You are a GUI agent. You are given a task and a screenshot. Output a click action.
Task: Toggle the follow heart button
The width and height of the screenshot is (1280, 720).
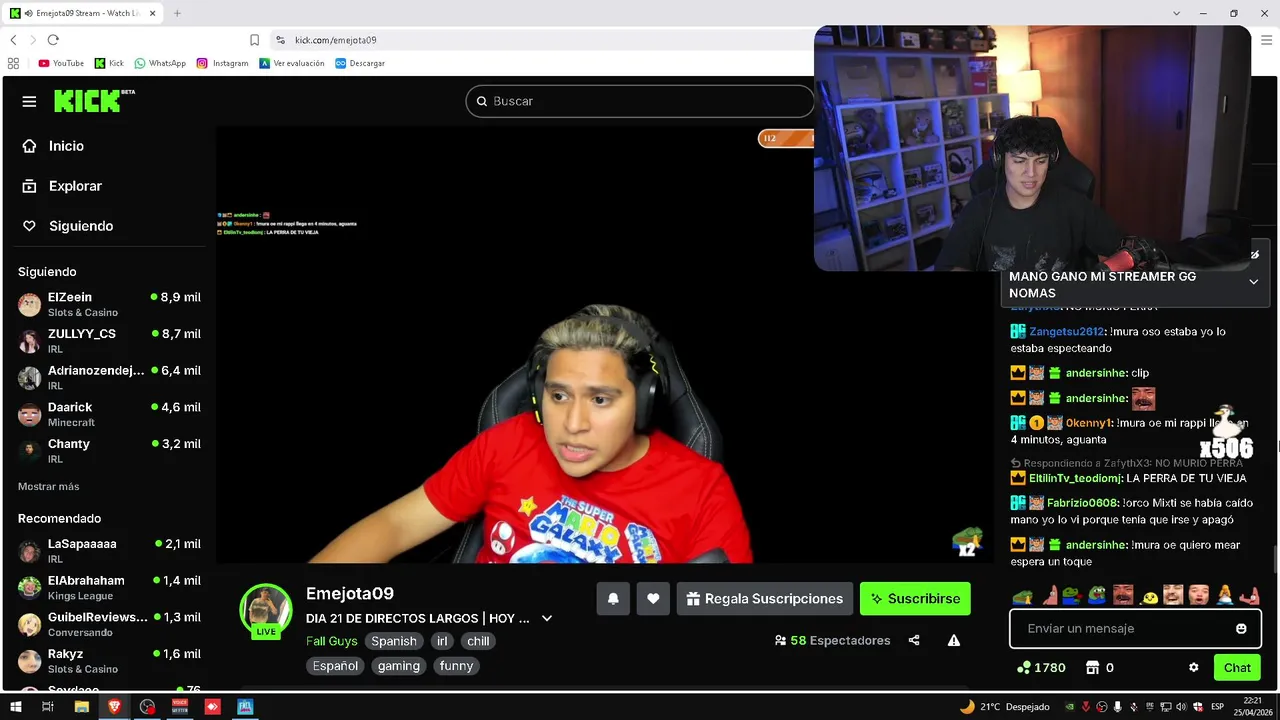coord(653,599)
